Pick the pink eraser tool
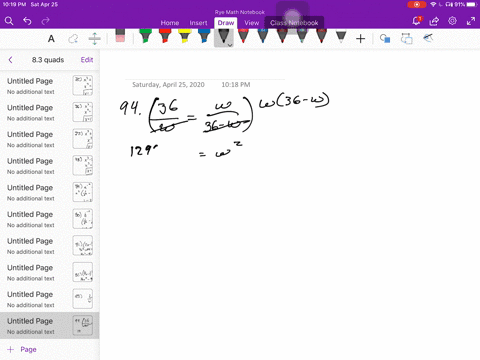480x360 pixels. [x=120, y=36]
